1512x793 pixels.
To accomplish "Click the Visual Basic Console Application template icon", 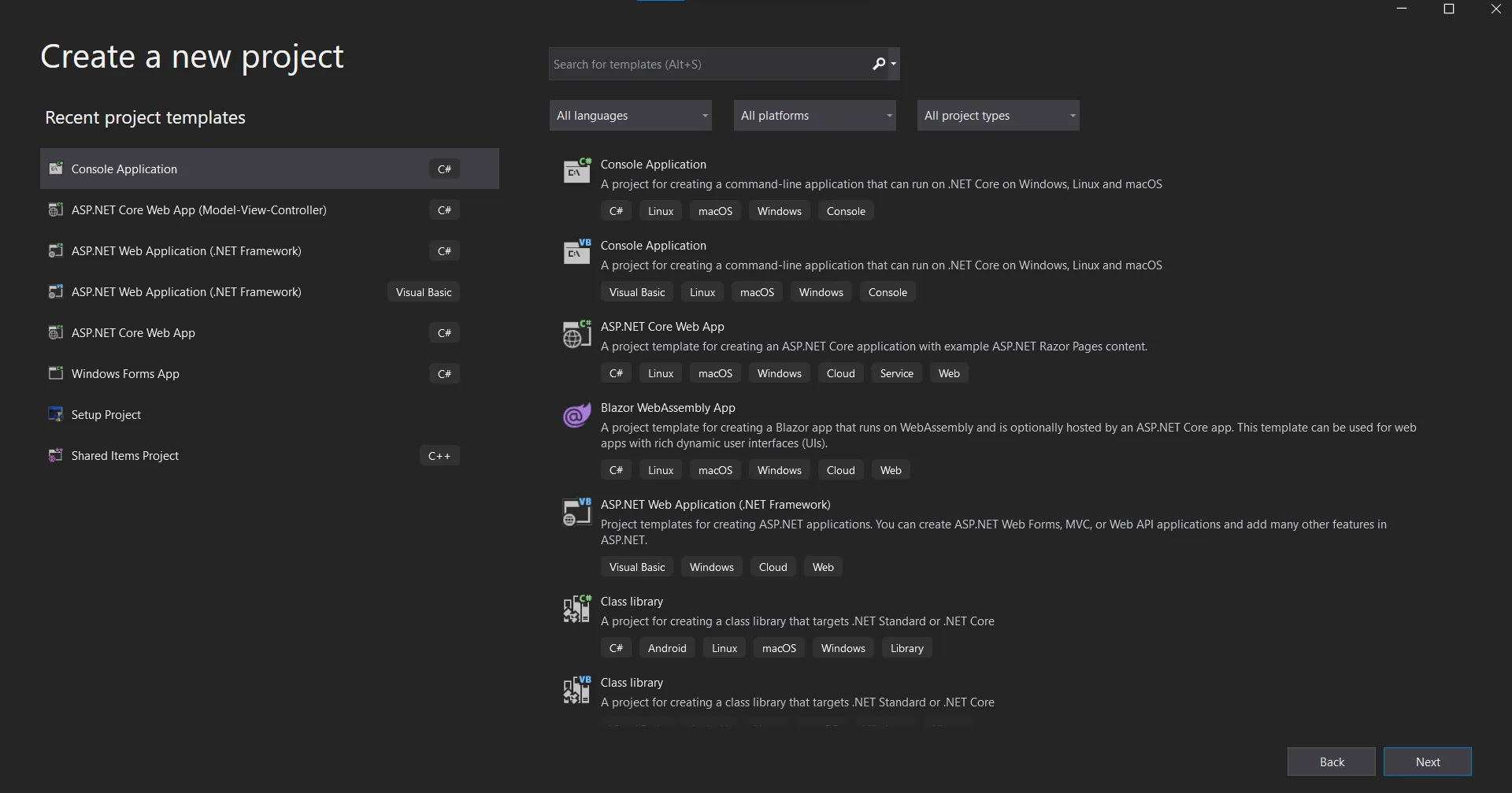I will coord(577,251).
